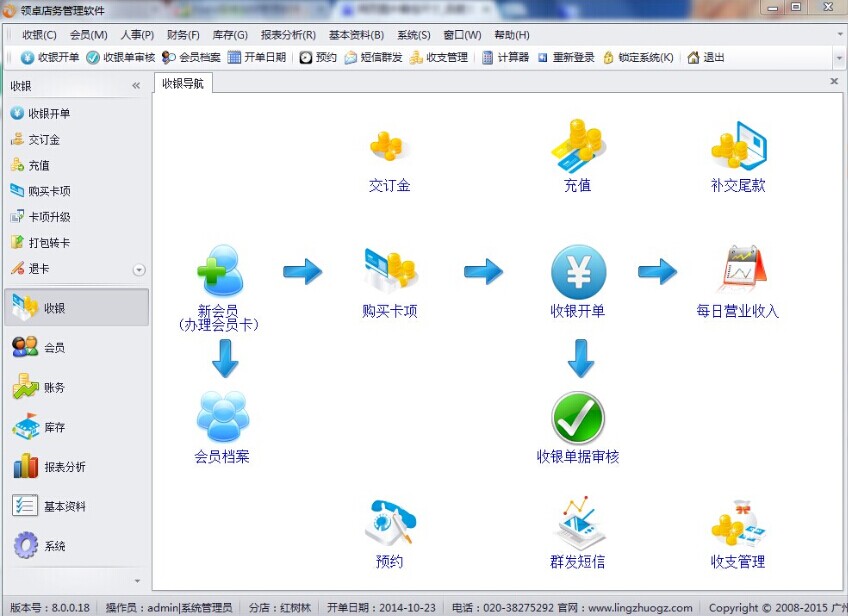Image resolution: width=848 pixels, height=616 pixels.
Task: Open the 收银单据审核 green checkmark icon
Action: (578, 419)
